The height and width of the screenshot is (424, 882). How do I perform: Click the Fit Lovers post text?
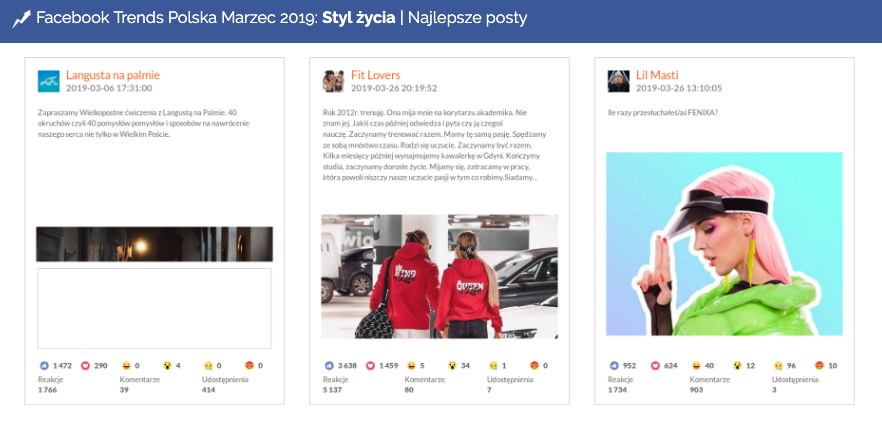(x=431, y=145)
